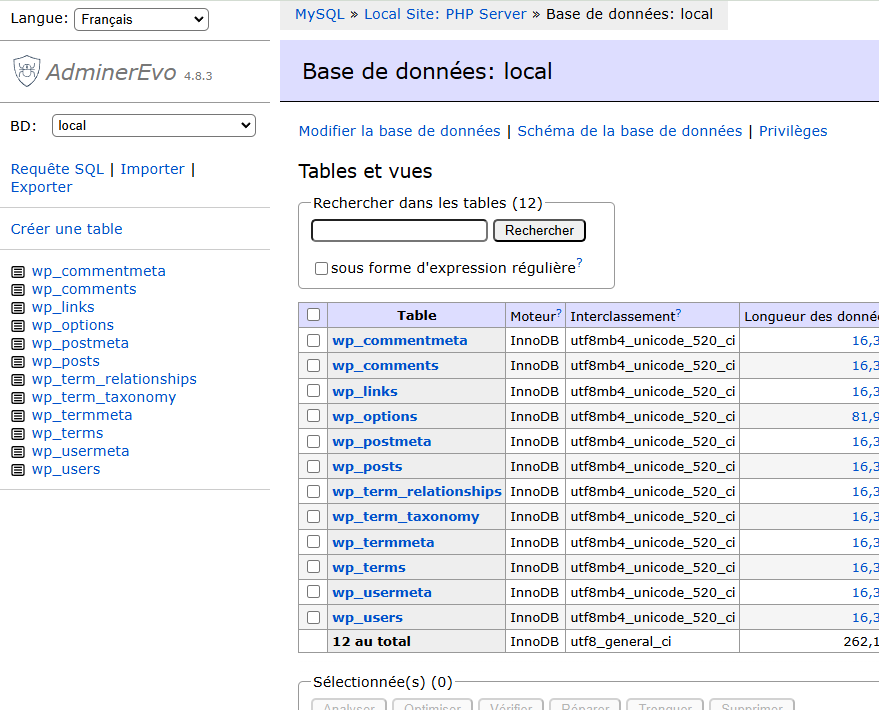Image resolution: width=879 pixels, height=710 pixels.
Task: Click the table icon next to wp_links in sidebar
Action: point(17,308)
